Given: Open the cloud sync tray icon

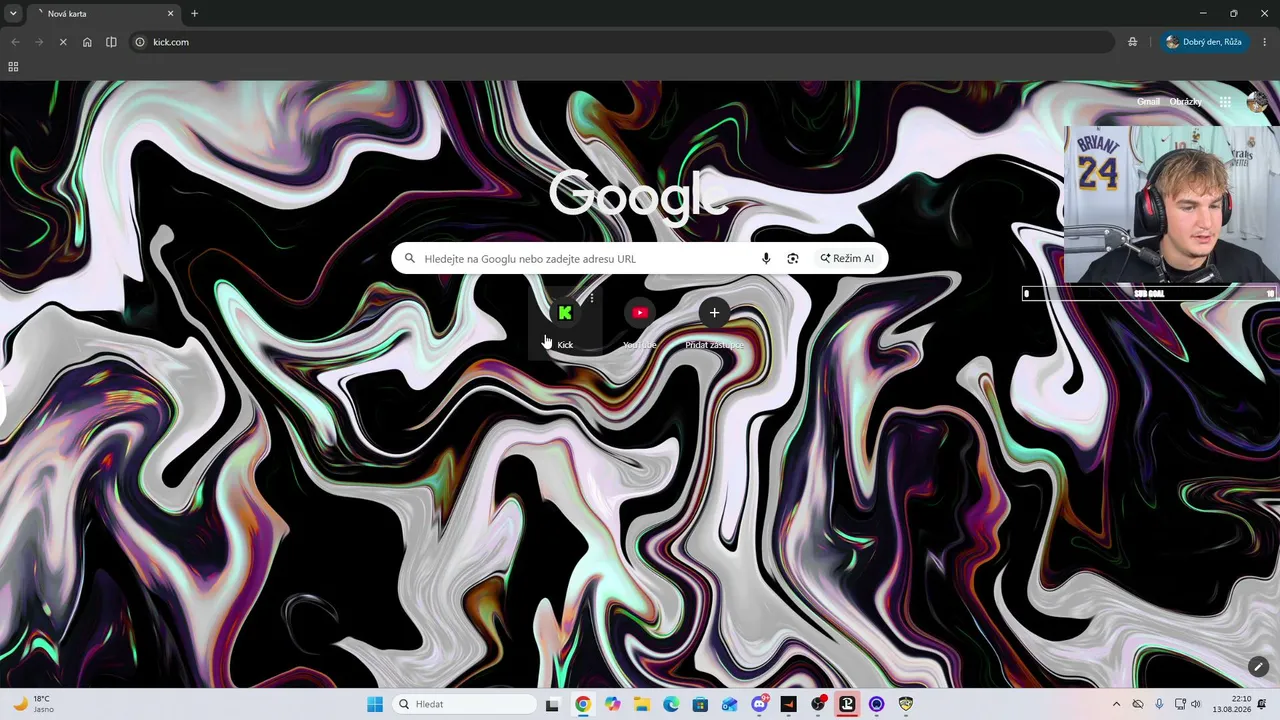Looking at the screenshot, I should [1138, 704].
